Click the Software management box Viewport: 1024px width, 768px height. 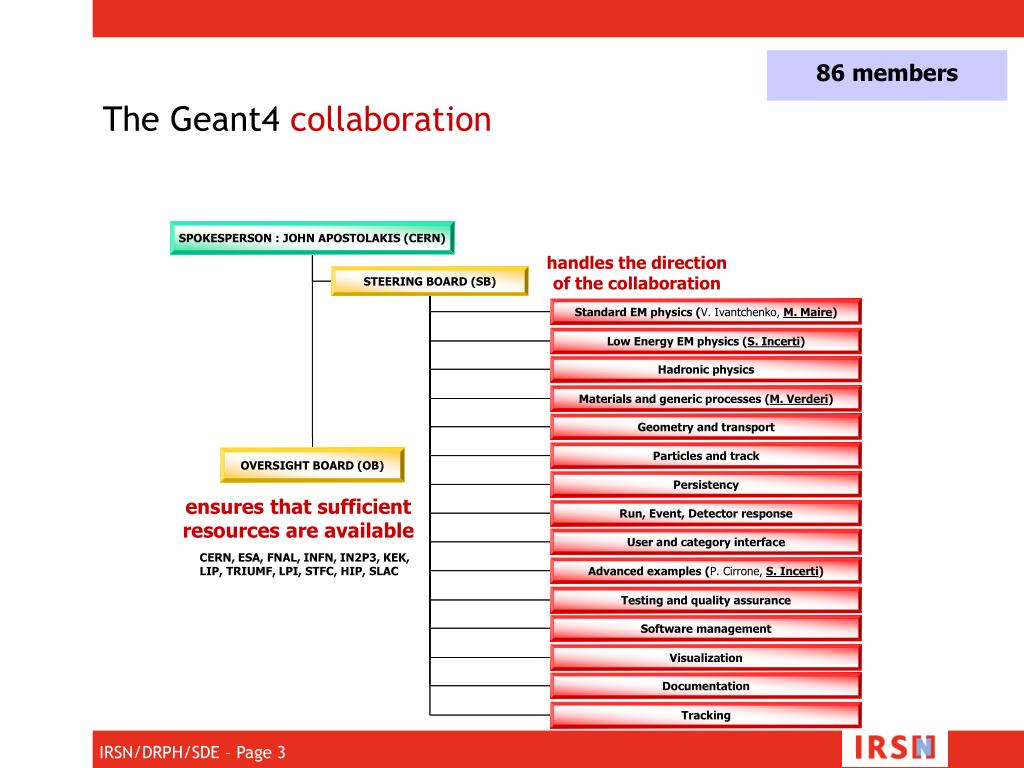706,628
